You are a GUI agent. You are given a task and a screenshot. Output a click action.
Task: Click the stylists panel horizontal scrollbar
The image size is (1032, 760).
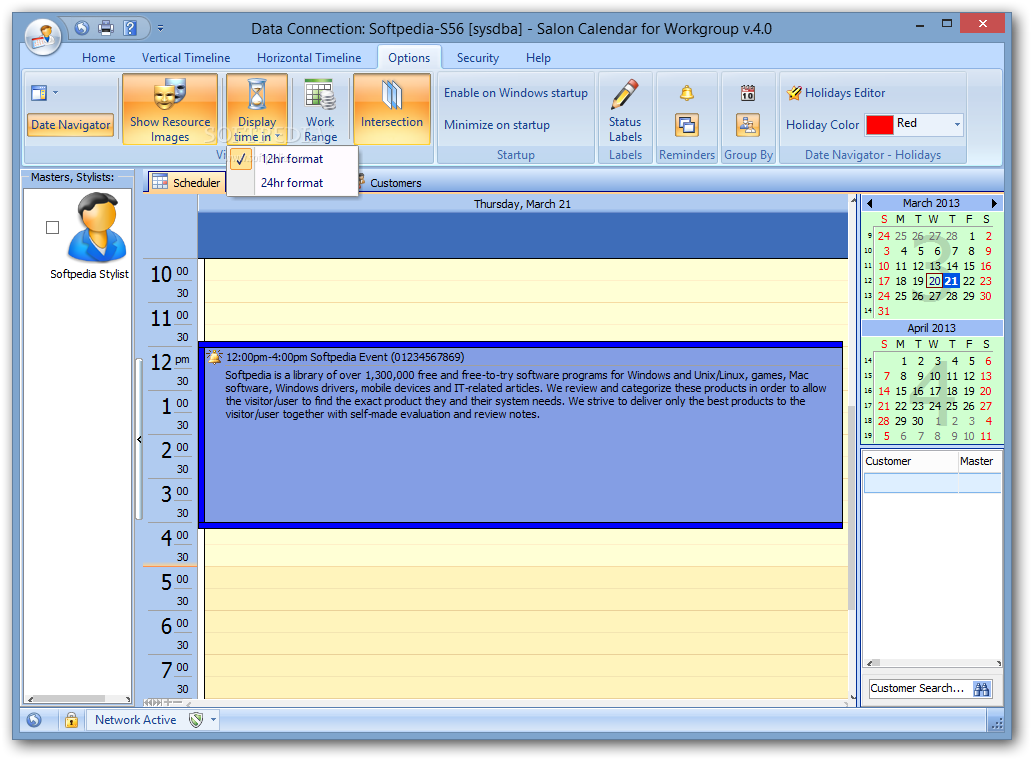pos(78,699)
